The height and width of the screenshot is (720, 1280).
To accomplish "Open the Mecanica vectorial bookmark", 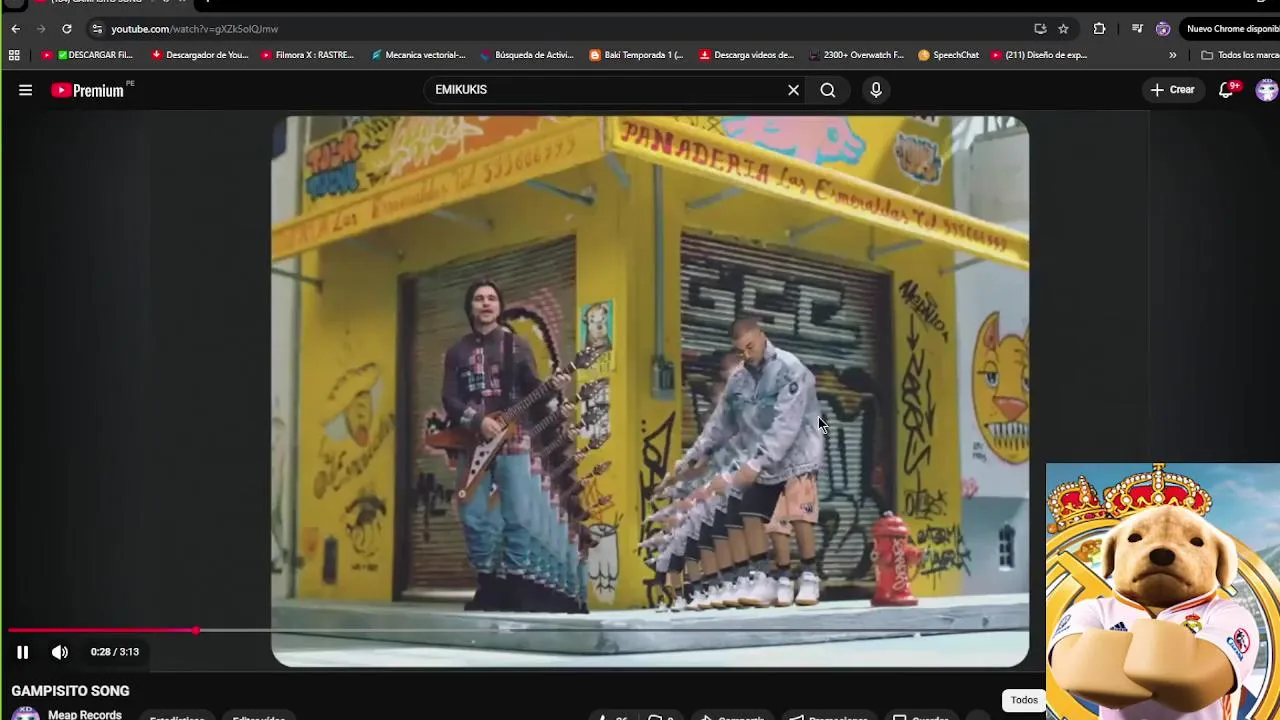I will (x=418, y=55).
